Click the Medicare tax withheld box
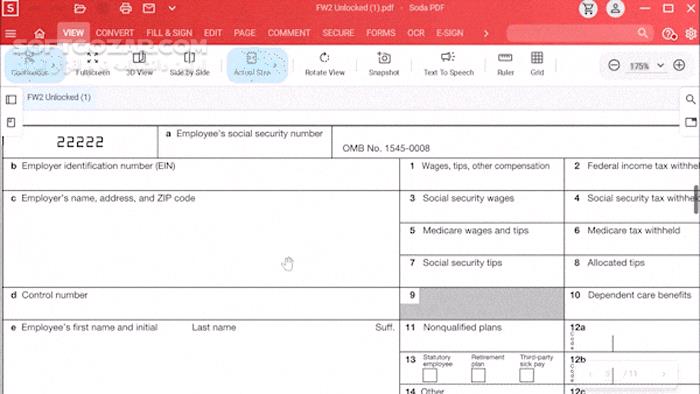The image size is (700, 394). coord(632,239)
